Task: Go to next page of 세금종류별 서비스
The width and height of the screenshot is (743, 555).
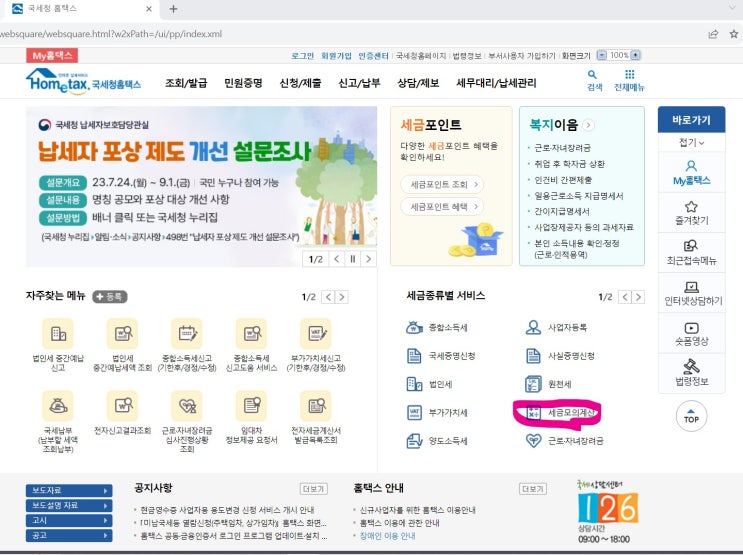Action: point(638,297)
